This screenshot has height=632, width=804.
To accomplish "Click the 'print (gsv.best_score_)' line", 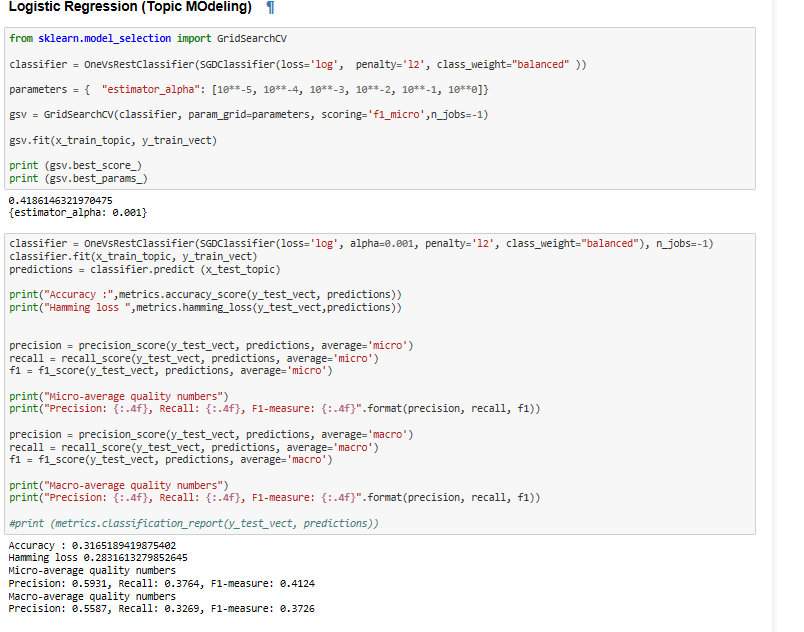I will (x=75, y=166).
